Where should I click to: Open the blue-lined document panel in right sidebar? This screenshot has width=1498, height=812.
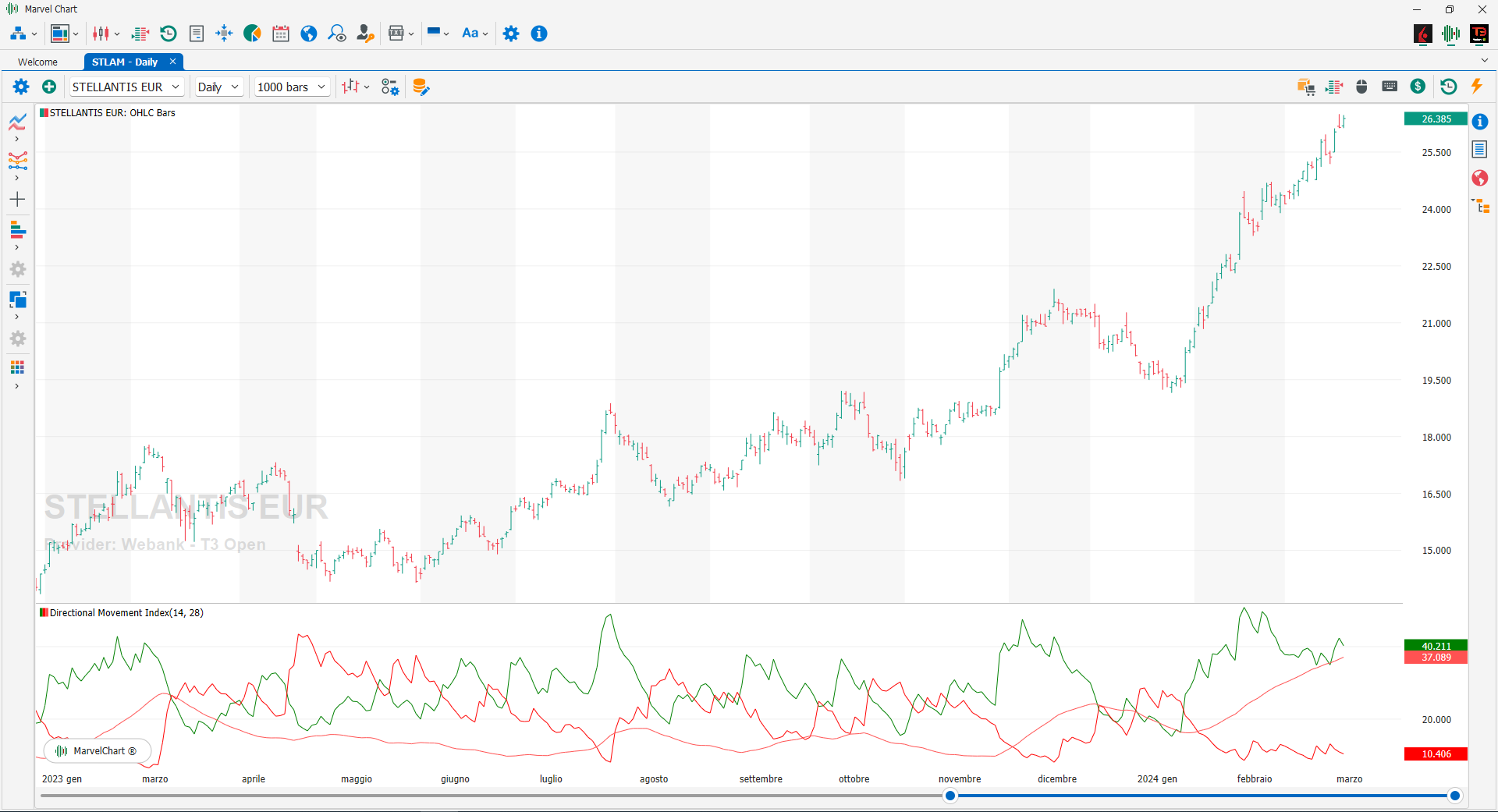[x=1480, y=149]
